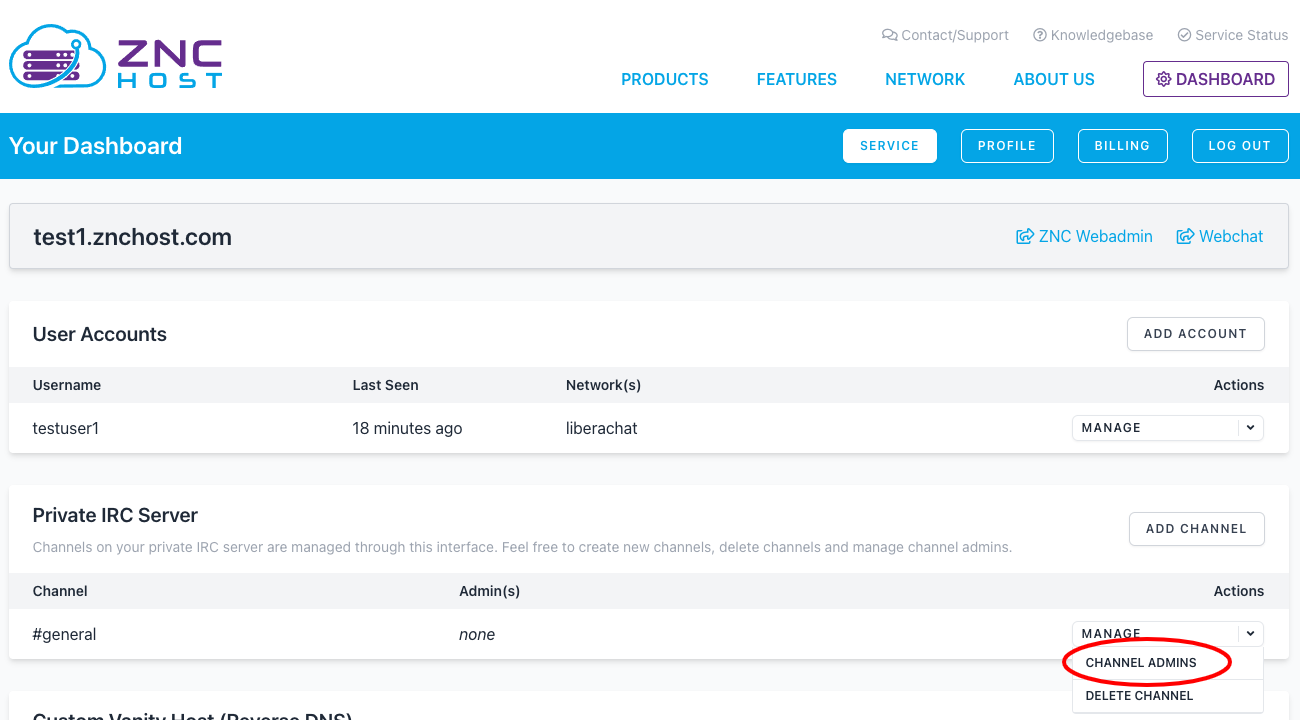Click the Contact/Support chat bubble icon
Screen dimensions: 1300x720
pos(889,35)
